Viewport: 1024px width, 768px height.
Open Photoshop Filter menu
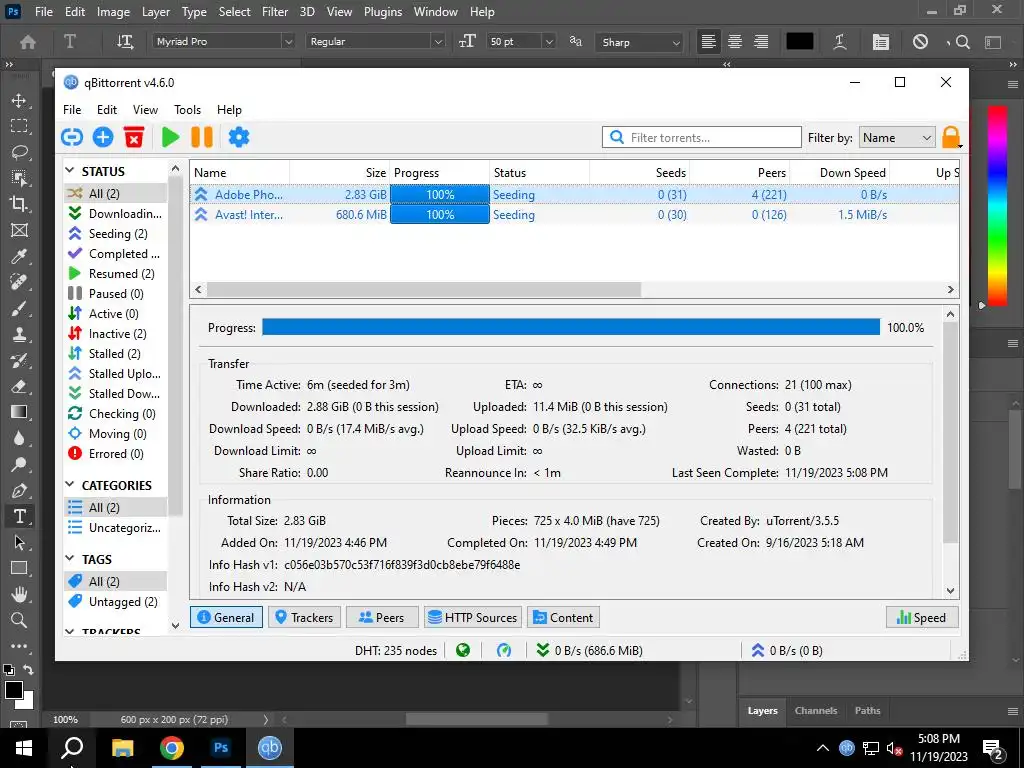(275, 12)
